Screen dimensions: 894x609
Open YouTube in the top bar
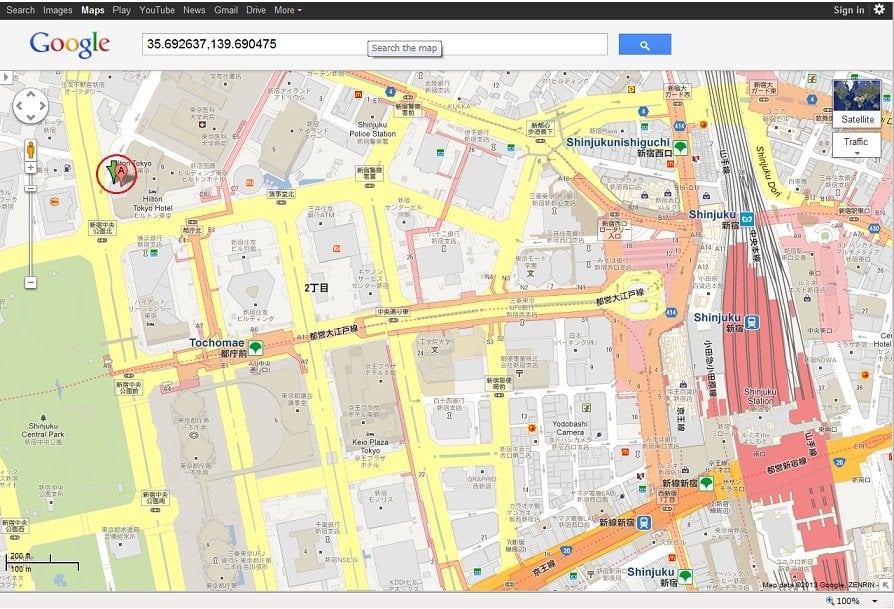pyautogui.click(x=157, y=10)
